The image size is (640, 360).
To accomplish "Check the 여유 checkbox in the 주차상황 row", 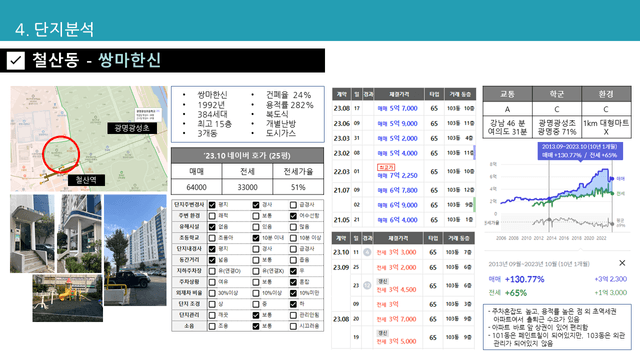I will pyautogui.click(x=212, y=282).
